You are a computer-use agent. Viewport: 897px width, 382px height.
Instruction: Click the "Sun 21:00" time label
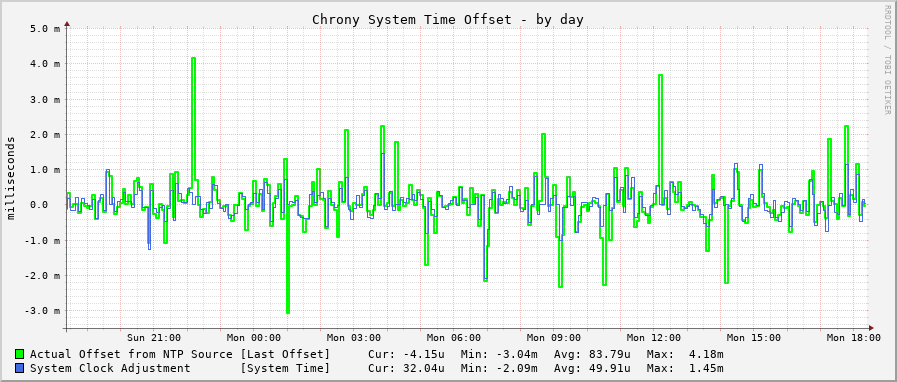tap(154, 338)
